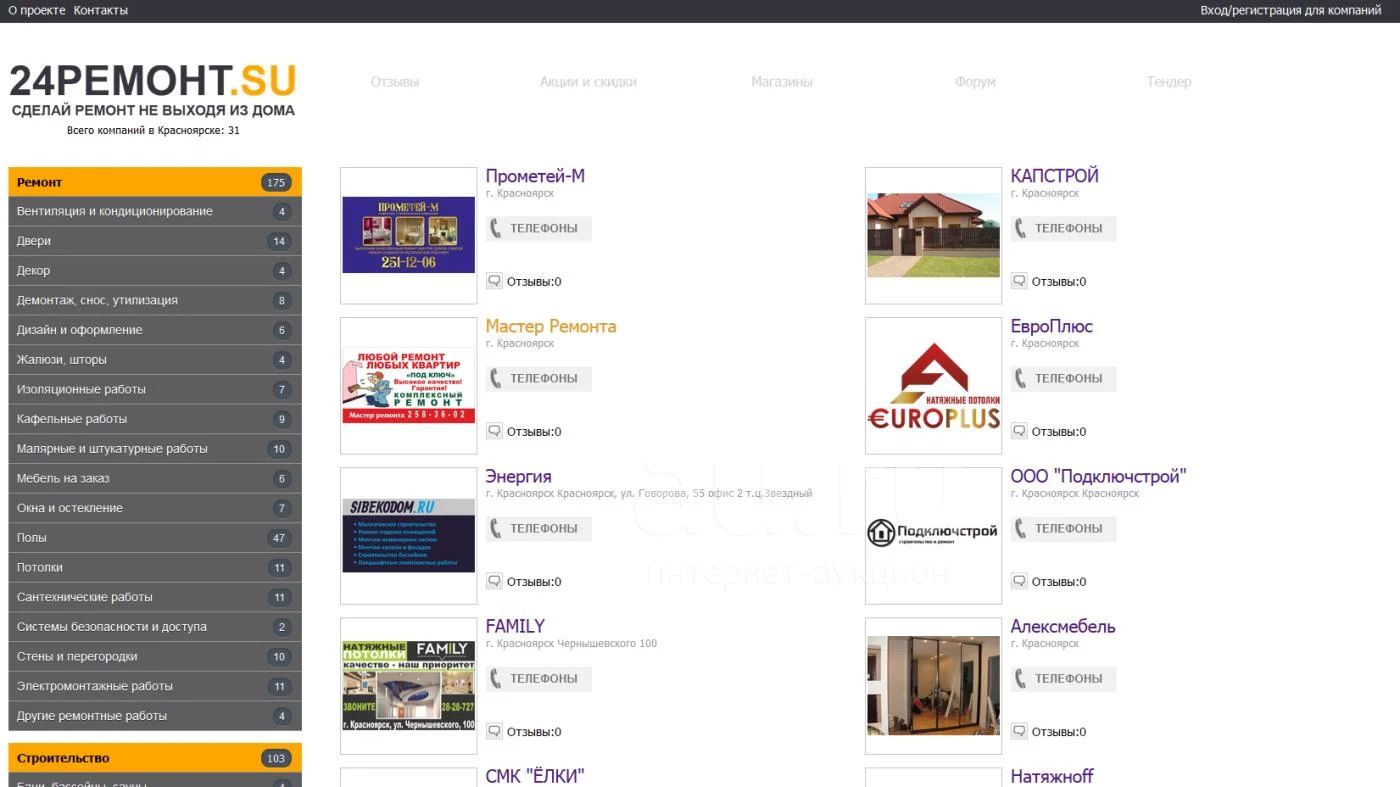Open the Тендер section

click(1169, 82)
